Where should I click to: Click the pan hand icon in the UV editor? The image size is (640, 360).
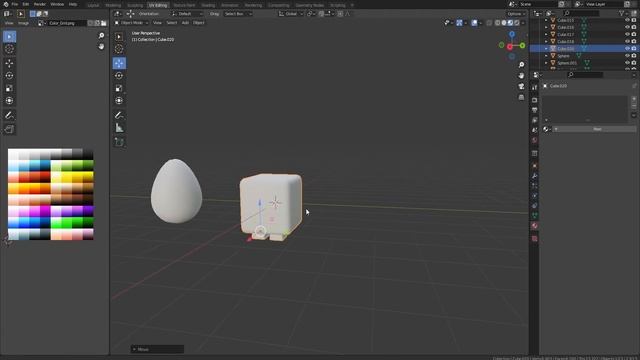(x=101, y=47)
